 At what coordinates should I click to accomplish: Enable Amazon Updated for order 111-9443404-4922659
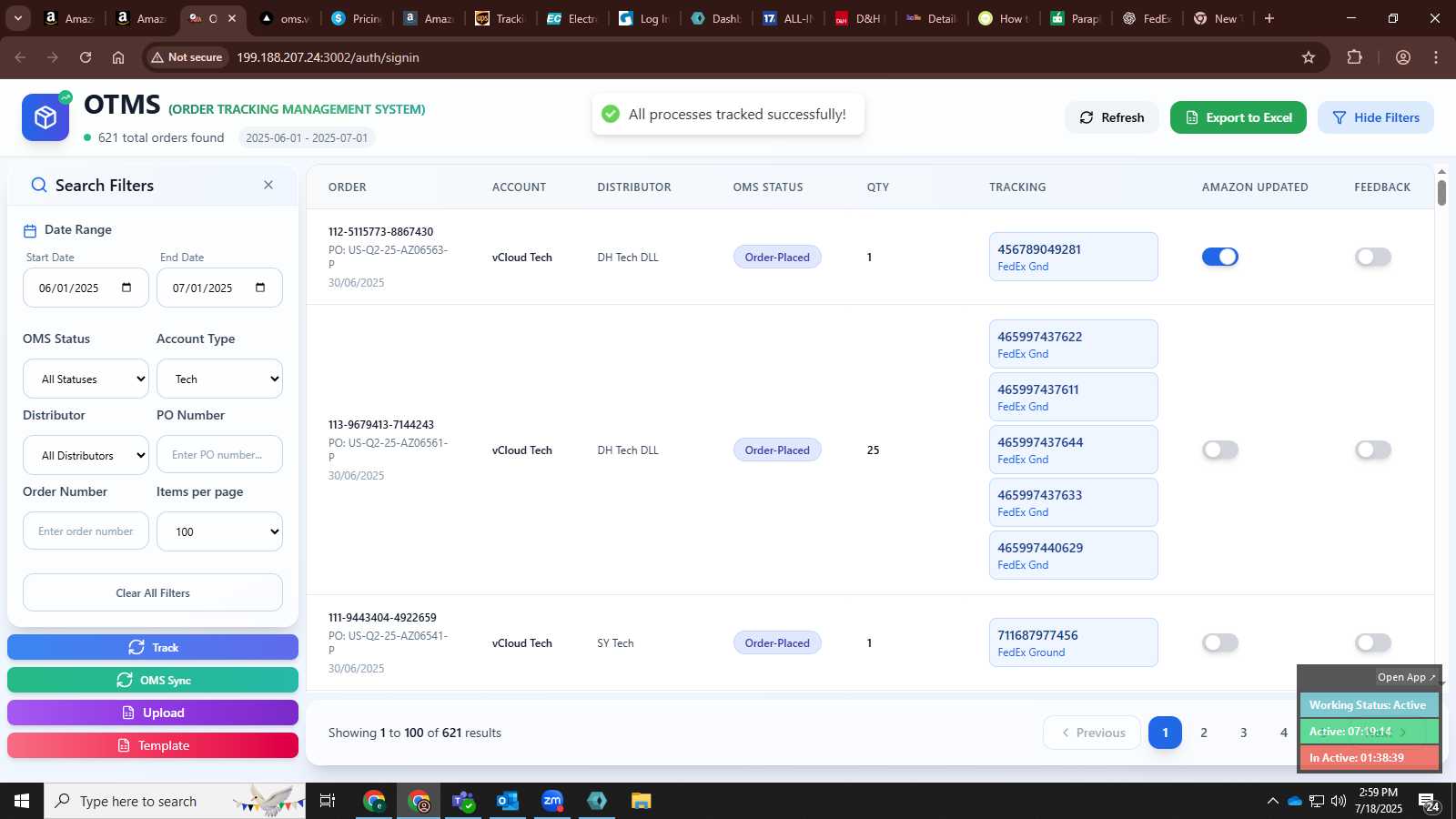pyautogui.click(x=1220, y=642)
